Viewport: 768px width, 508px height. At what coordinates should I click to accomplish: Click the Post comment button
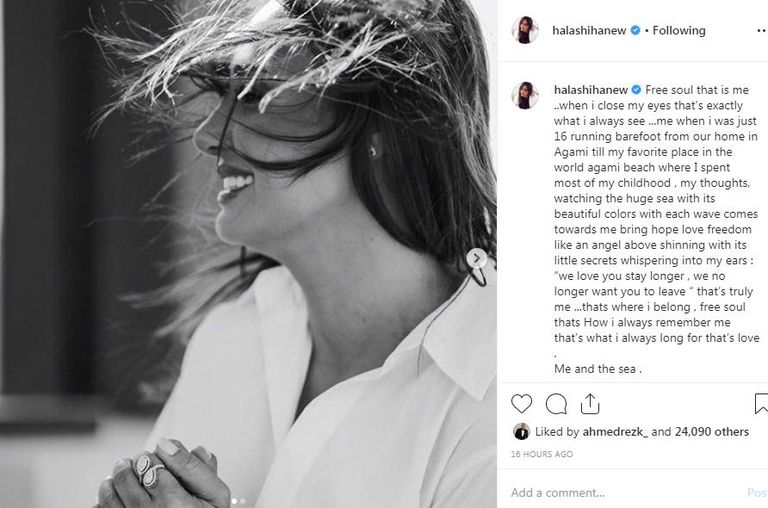click(x=758, y=492)
